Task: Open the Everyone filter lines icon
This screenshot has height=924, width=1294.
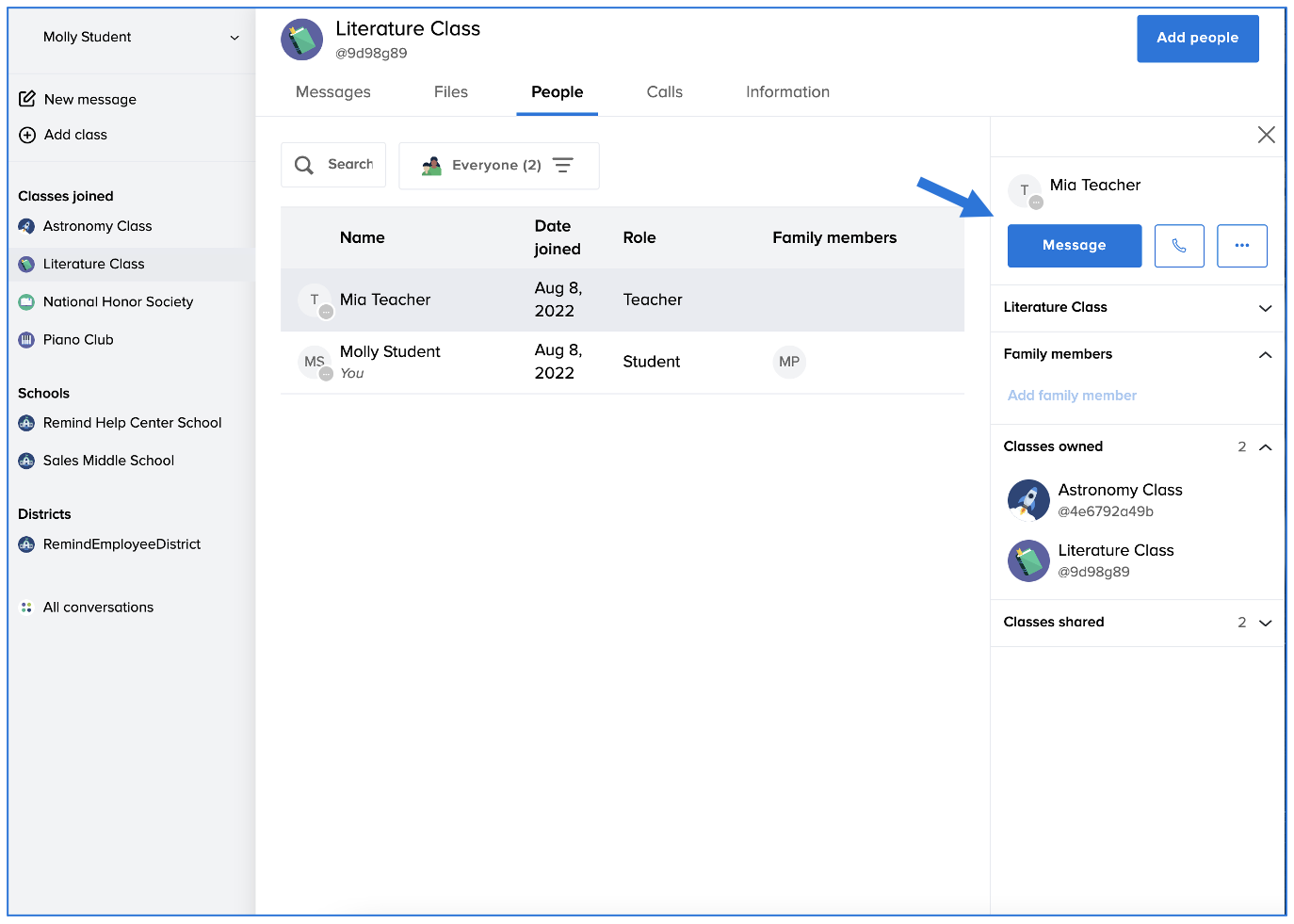Action: 563,165
